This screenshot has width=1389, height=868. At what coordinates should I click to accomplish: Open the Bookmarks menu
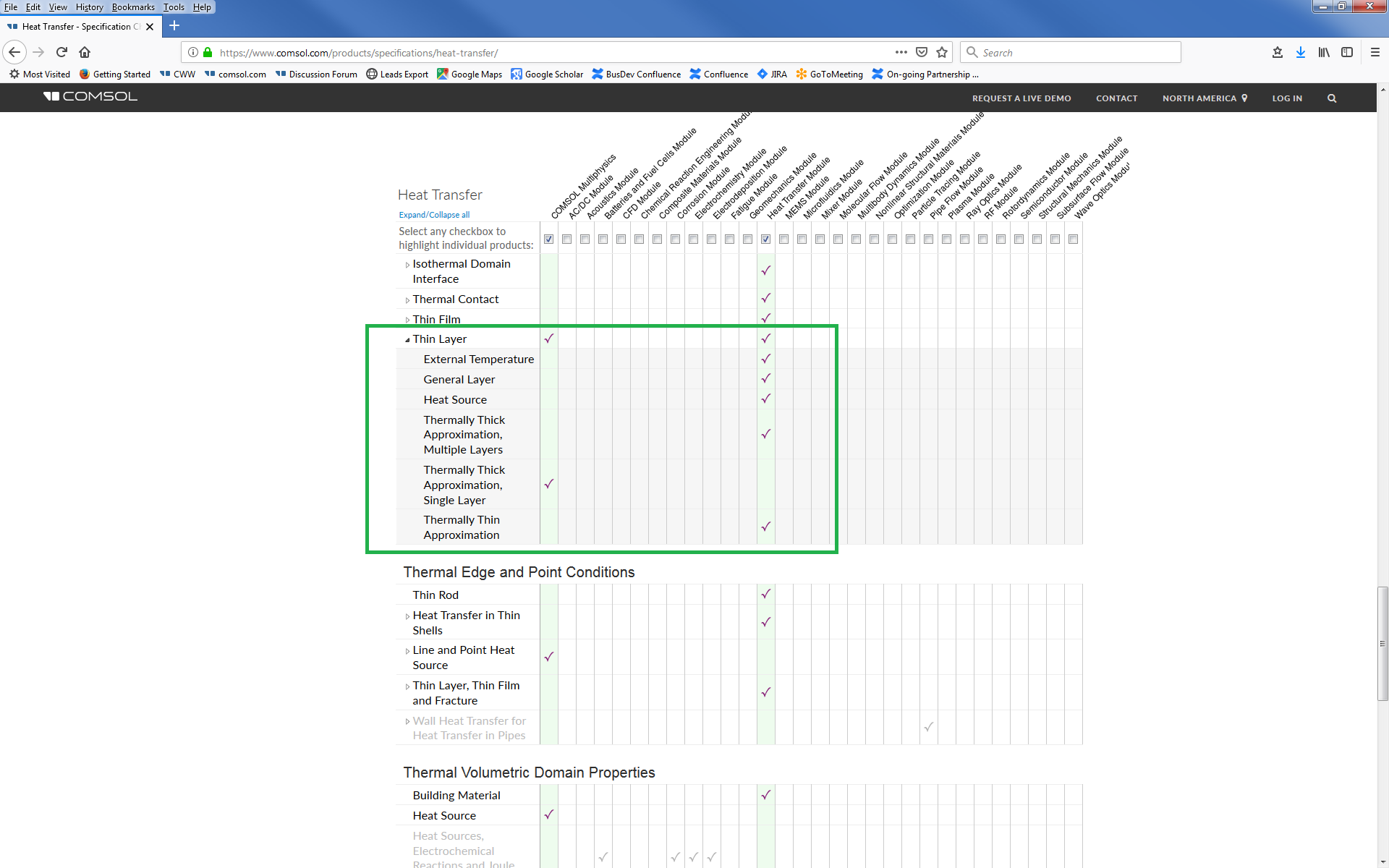133,7
